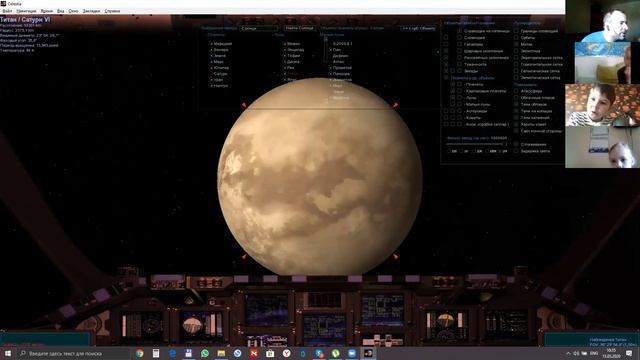Expand the marker next to Прометей
The image size is (640, 360).
(330, 68)
